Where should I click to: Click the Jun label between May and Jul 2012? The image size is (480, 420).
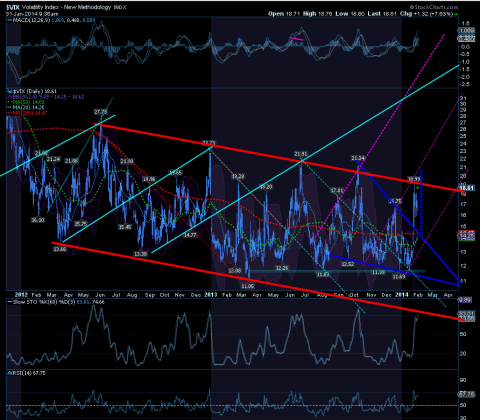coord(100,295)
